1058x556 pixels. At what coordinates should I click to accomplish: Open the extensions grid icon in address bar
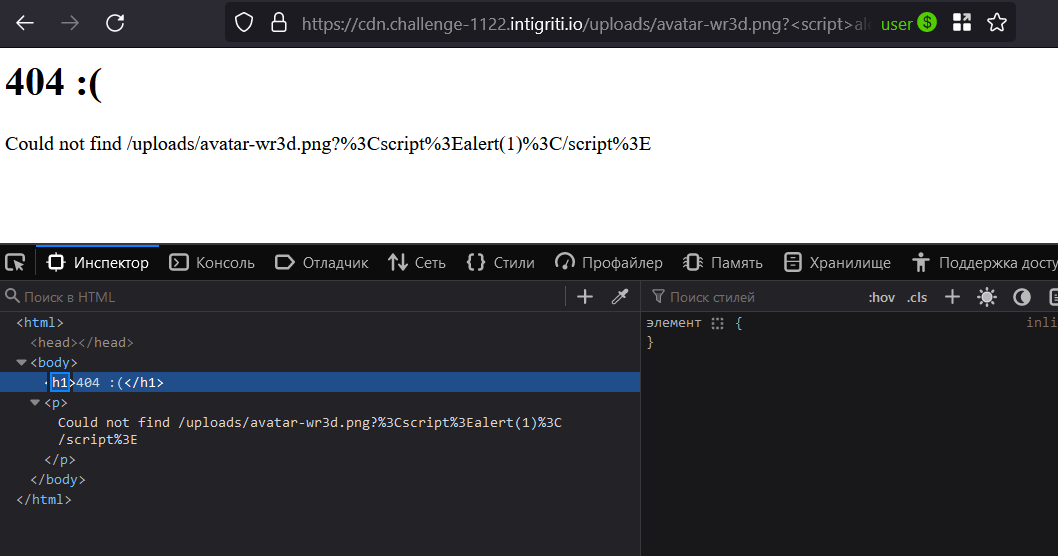pos(962,23)
